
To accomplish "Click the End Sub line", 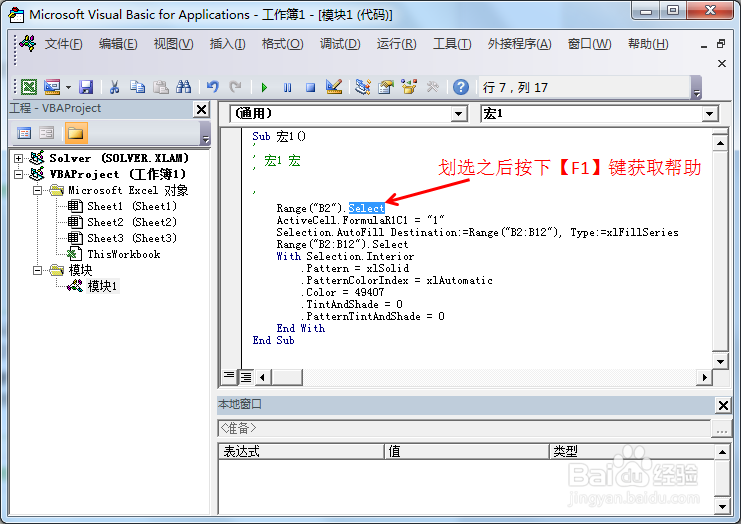I will coord(273,340).
